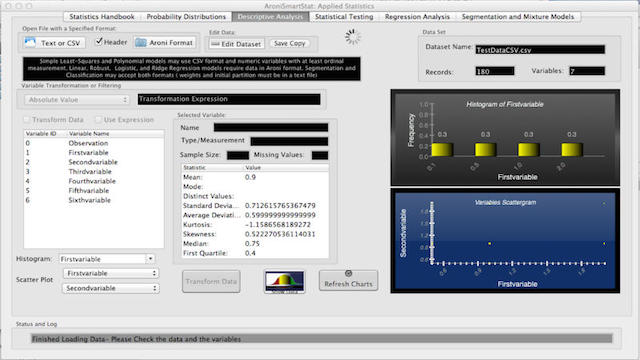Select Secondvariable in the variable list

coord(94,162)
